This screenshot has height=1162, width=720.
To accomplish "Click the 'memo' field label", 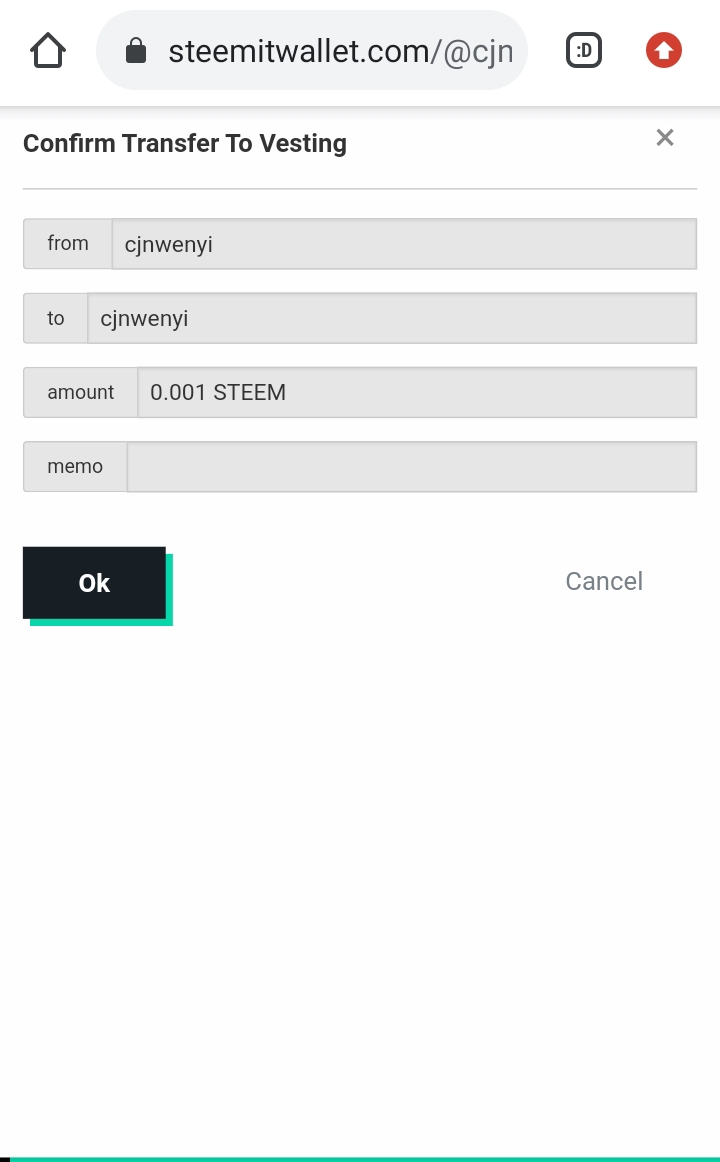I will [x=75, y=467].
